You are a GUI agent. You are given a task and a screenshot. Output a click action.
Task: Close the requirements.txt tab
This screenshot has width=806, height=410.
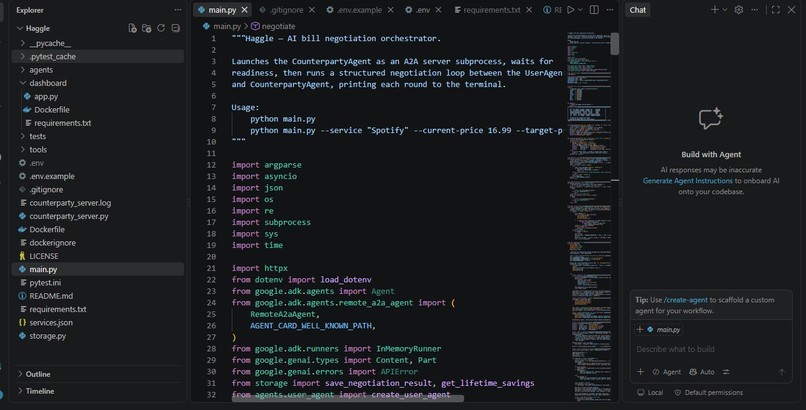[x=529, y=10]
